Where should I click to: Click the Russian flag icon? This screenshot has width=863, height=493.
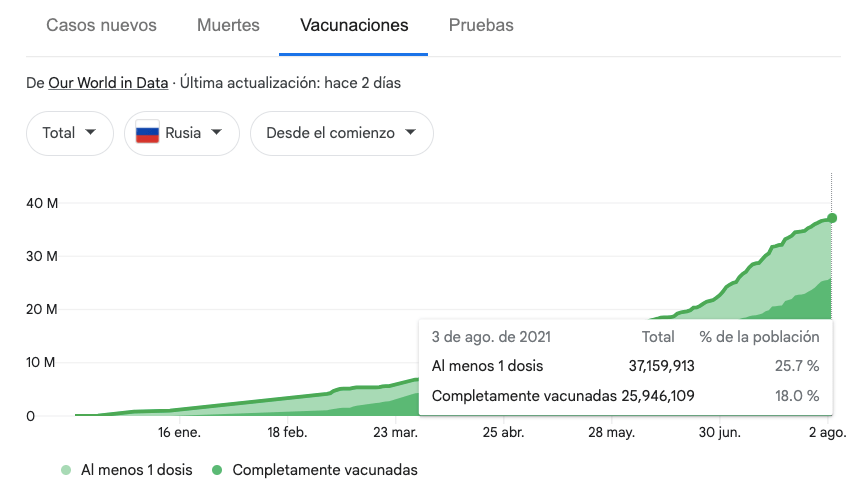[x=147, y=133]
